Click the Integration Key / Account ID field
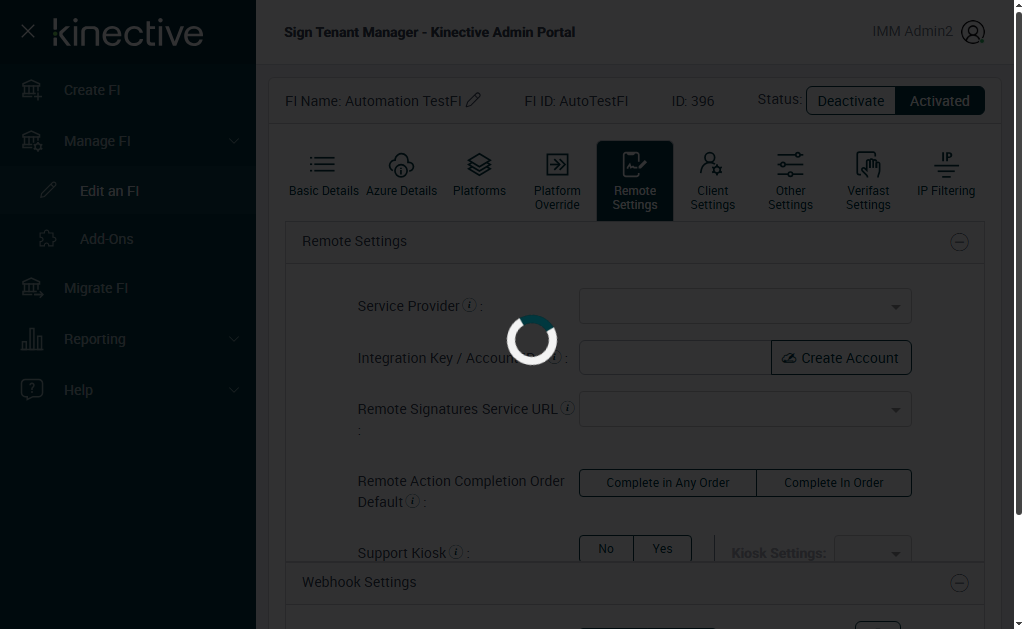The width and height of the screenshot is (1024, 629). point(675,358)
